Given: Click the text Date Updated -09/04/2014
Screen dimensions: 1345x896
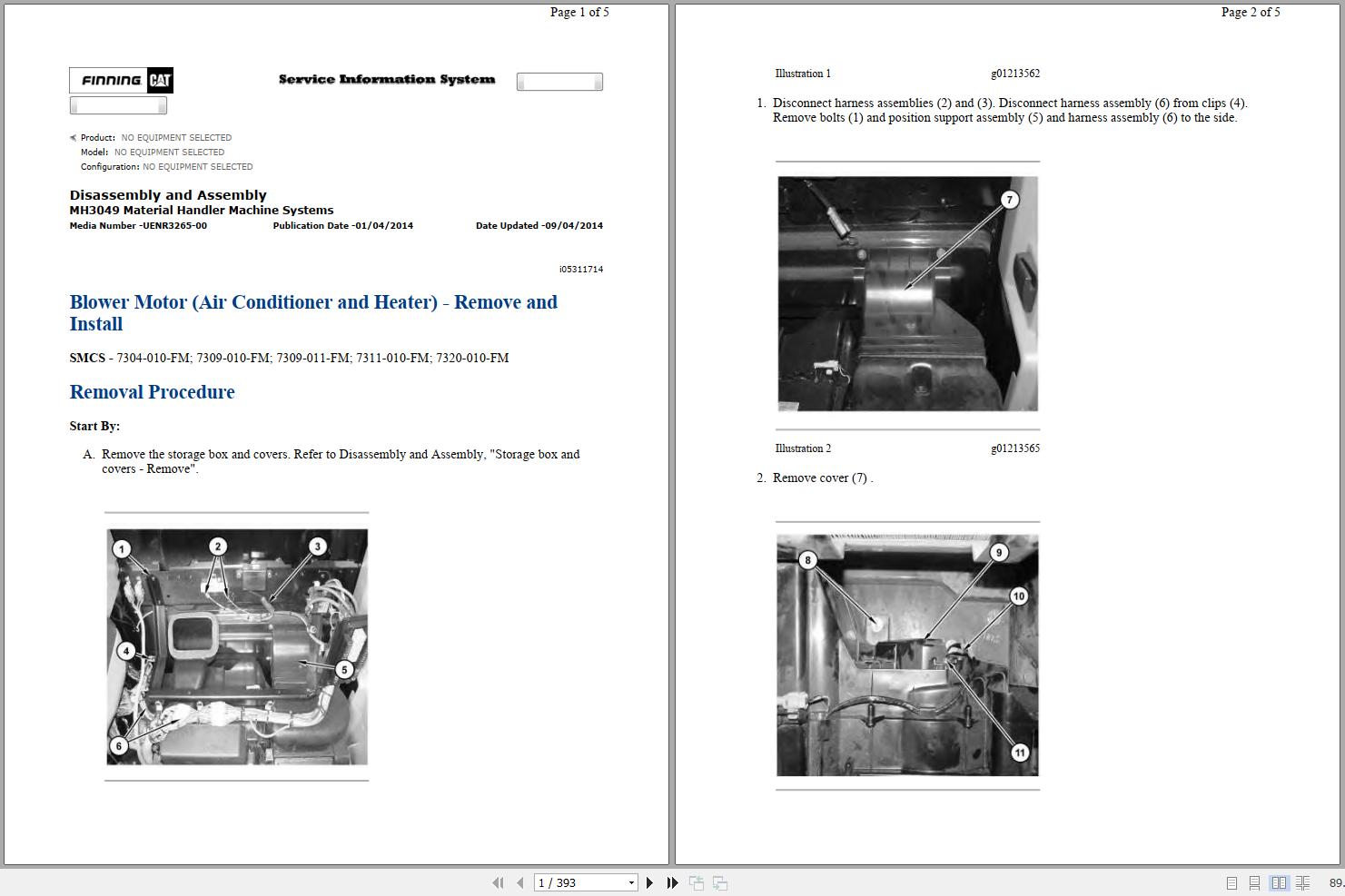Looking at the screenshot, I should coord(539,226).
